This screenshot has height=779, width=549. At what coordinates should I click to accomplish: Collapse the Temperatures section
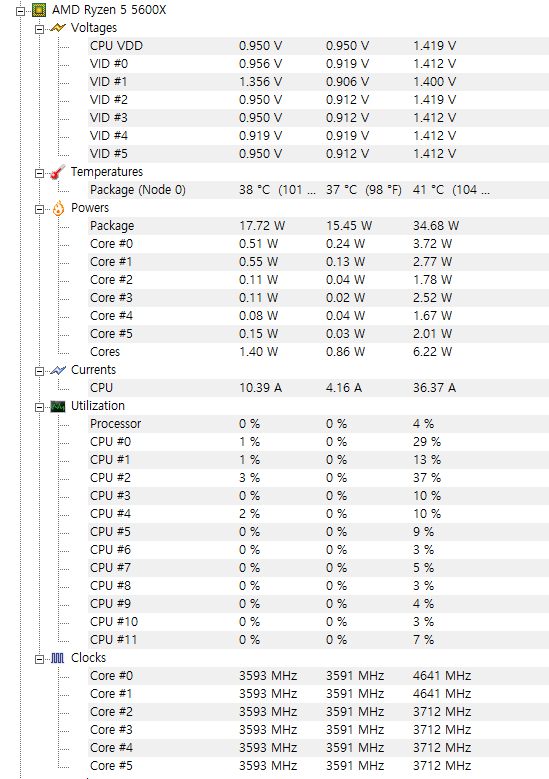click(x=39, y=173)
